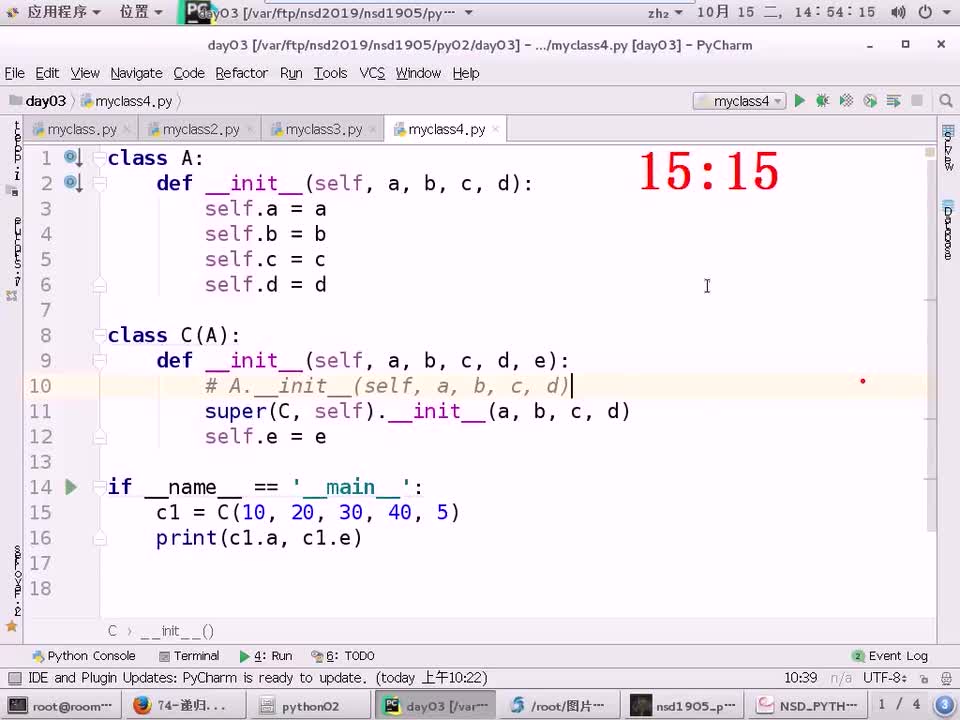Open the VCS menu

pos(372,73)
